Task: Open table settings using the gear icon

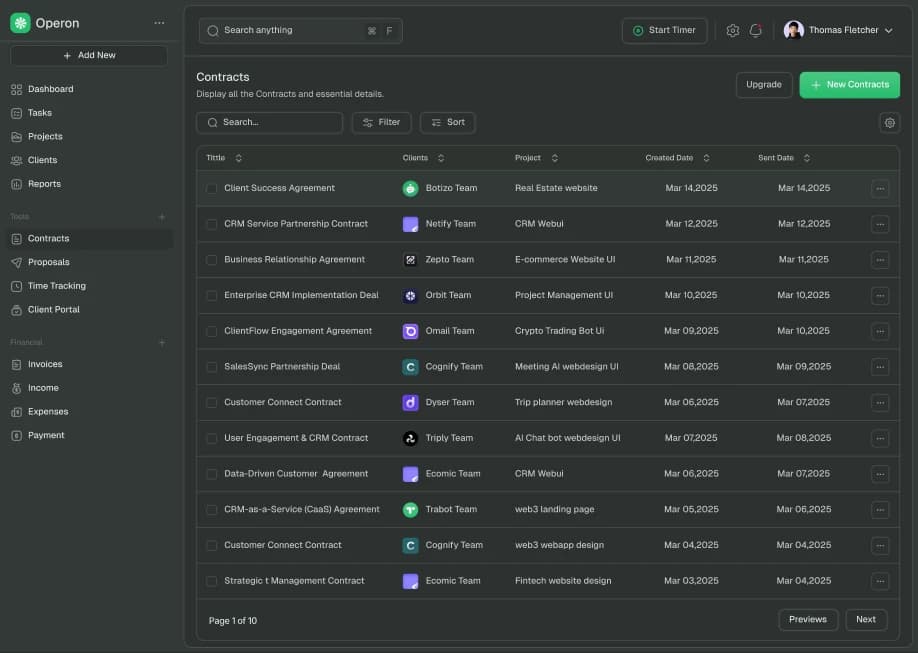Action: (889, 122)
